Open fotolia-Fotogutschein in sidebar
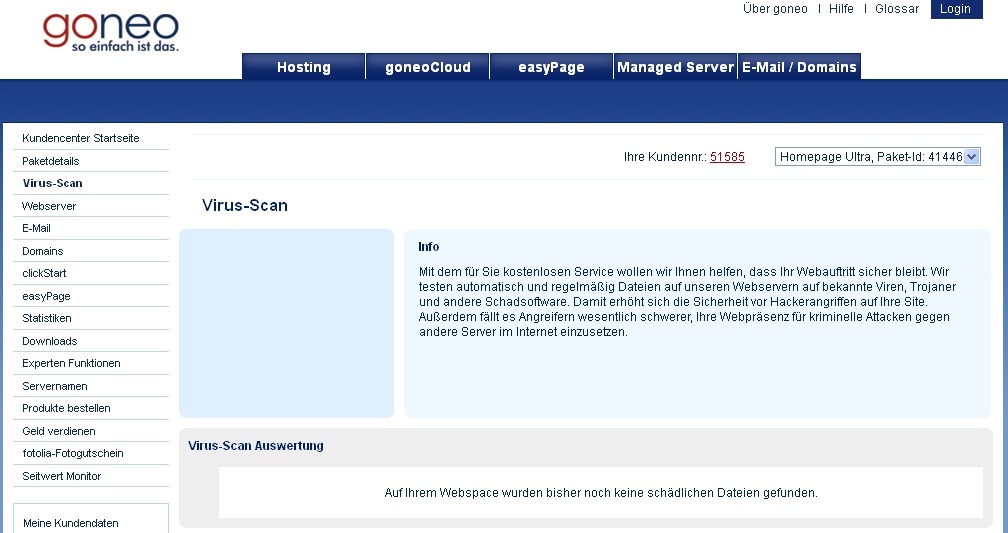1008x533 pixels. tap(73, 453)
